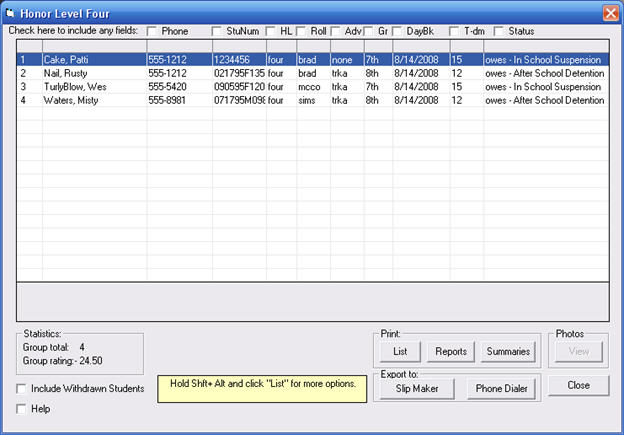Export to Phone Dialer
624x435 pixels.
coord(501,388)
